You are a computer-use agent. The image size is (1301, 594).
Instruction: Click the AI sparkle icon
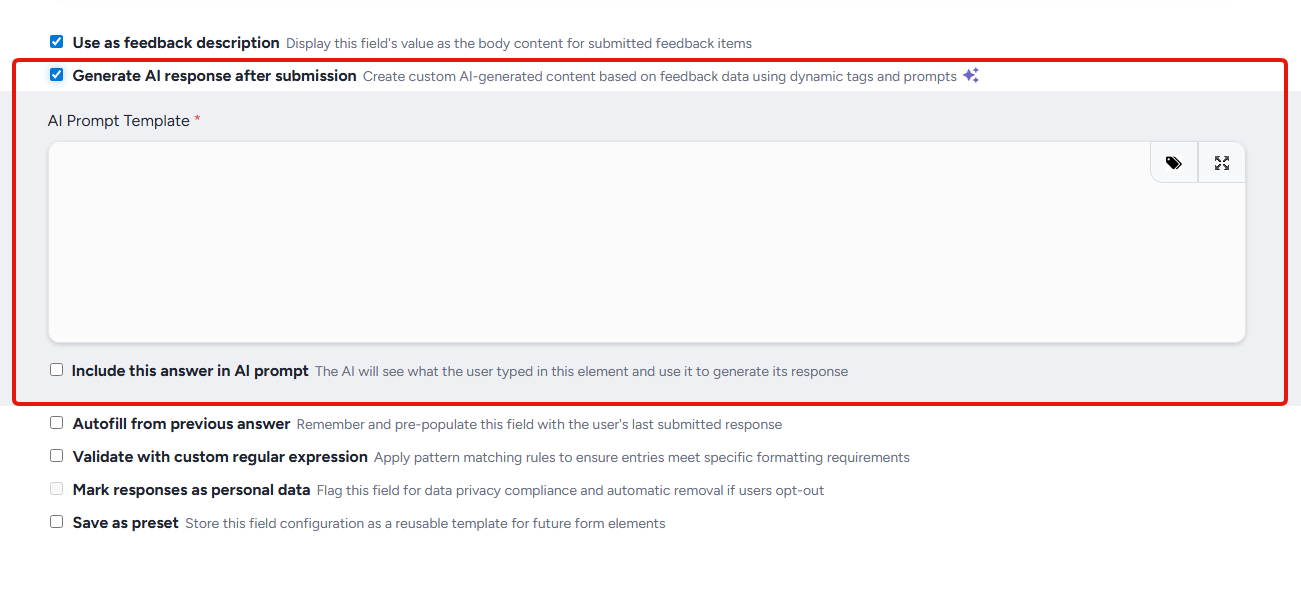tap(970, 76)
